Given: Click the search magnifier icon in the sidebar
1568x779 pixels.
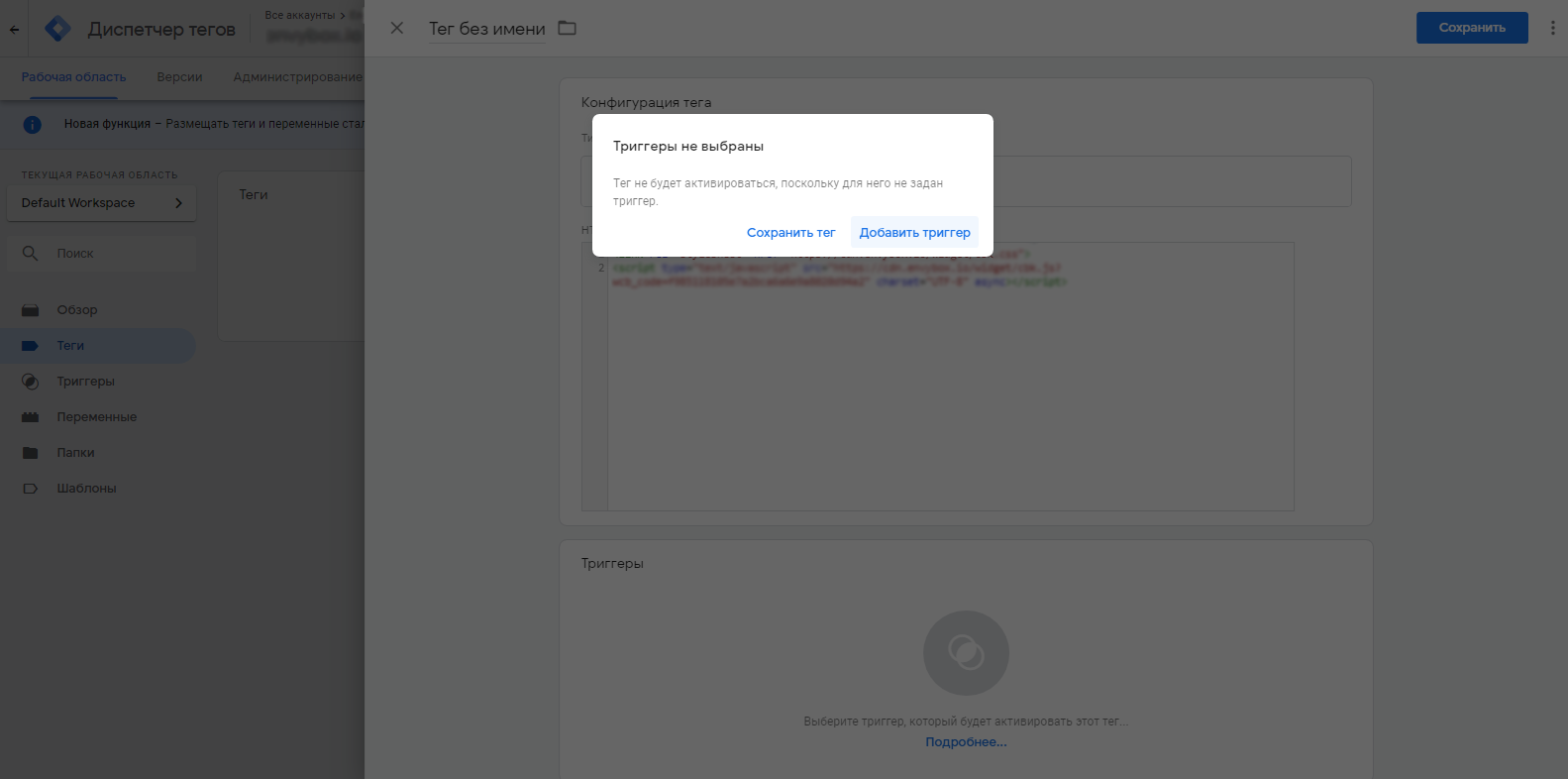Looking at the screenshot, I should pos(31,254).
